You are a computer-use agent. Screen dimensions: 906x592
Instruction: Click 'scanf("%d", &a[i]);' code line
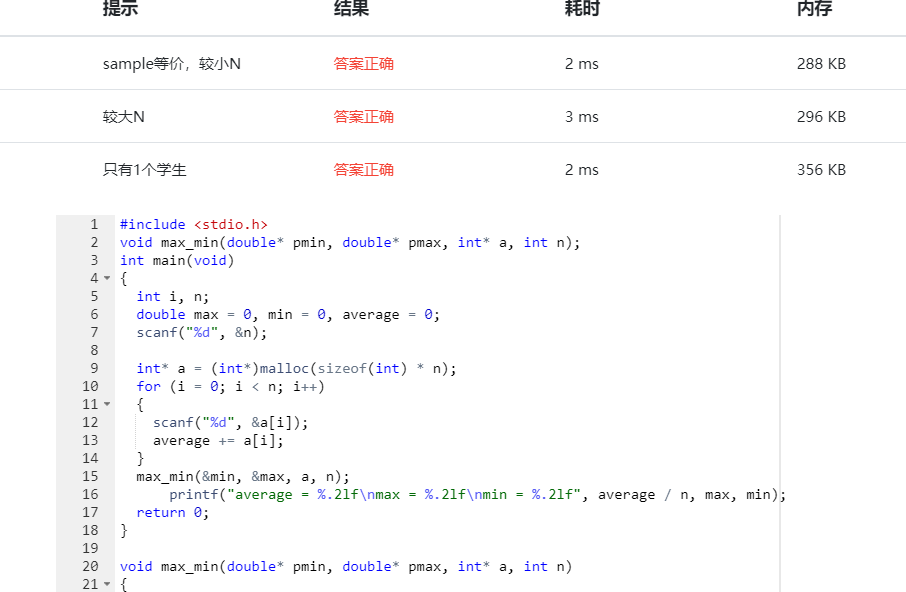click(231, 423)
